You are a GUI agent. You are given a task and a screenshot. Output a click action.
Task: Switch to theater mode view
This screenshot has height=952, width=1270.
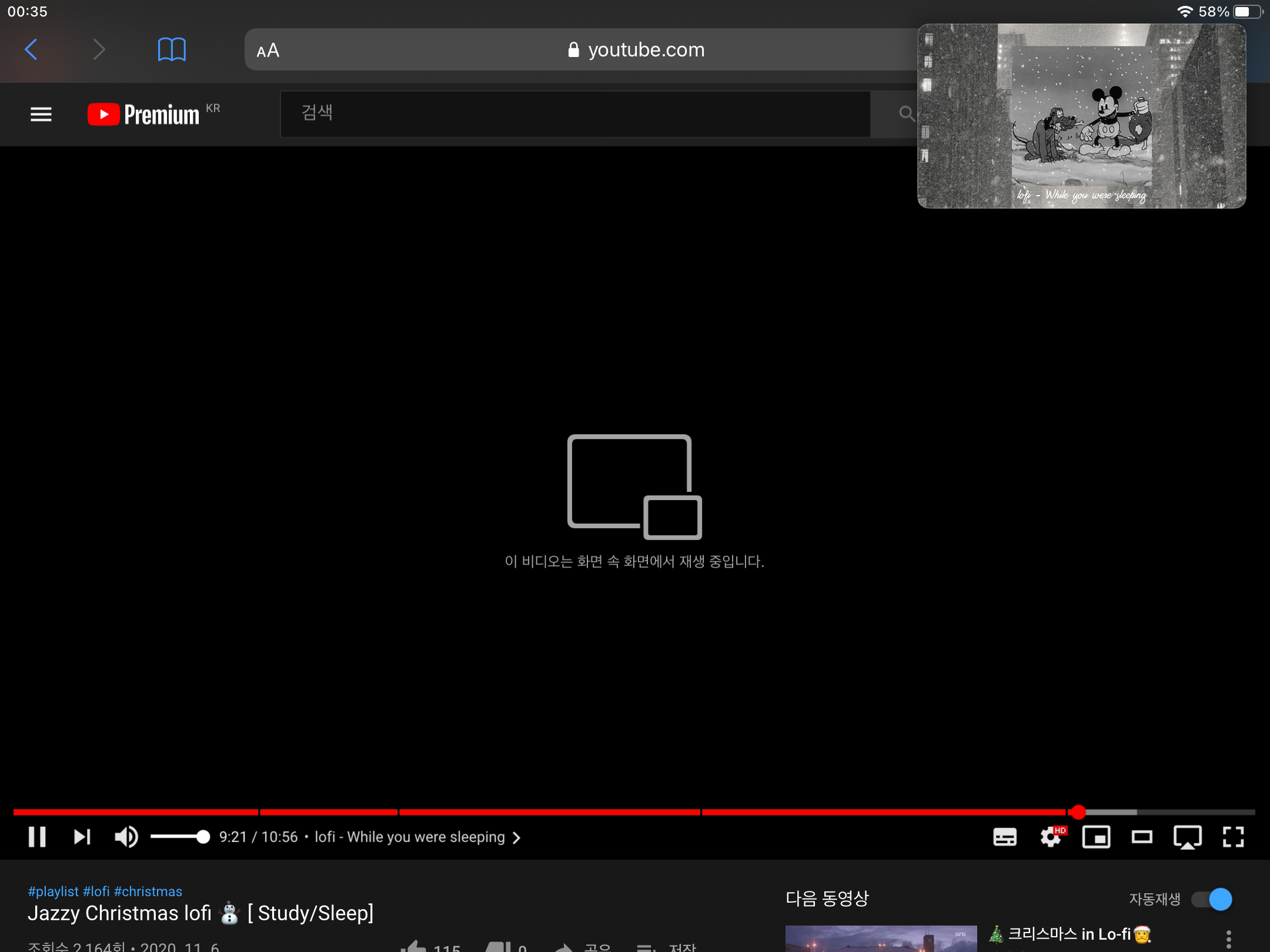coord(1142,837)
